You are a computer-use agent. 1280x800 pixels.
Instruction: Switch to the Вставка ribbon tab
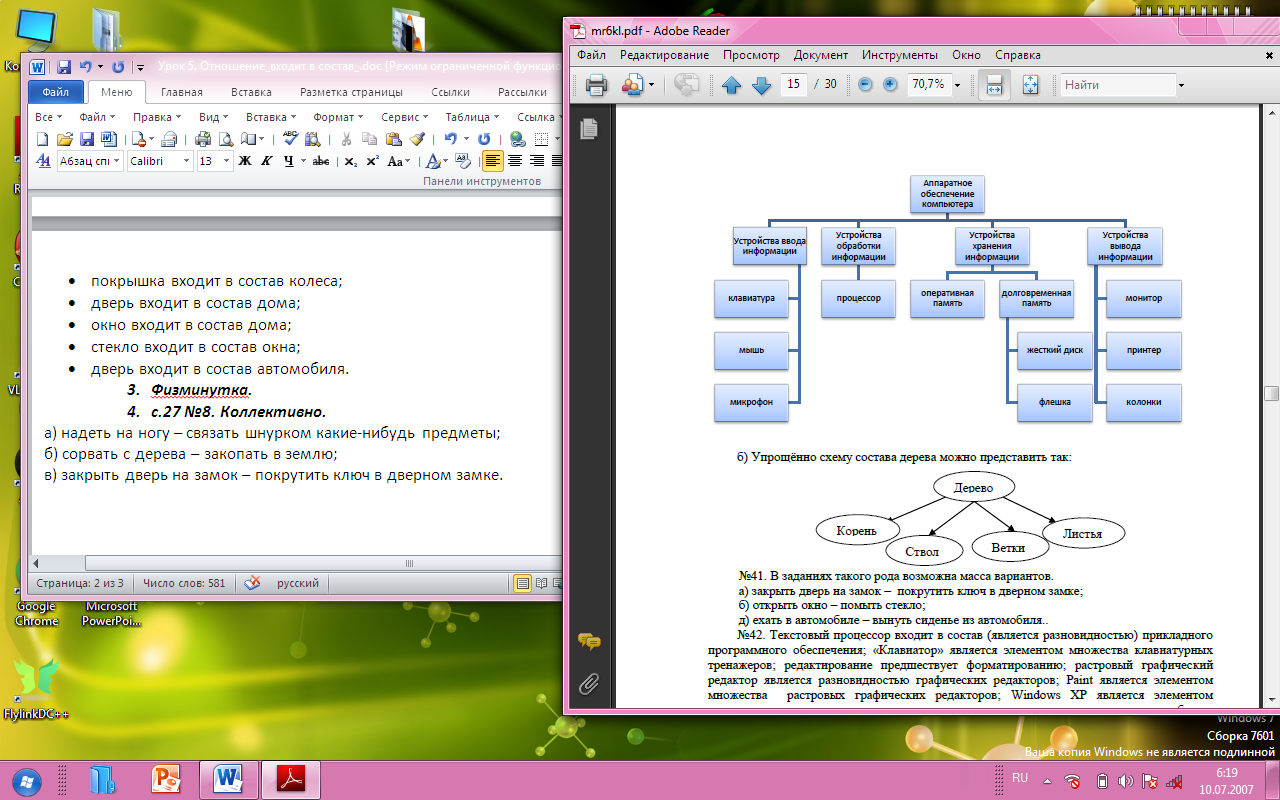click(x=251, y=92)
